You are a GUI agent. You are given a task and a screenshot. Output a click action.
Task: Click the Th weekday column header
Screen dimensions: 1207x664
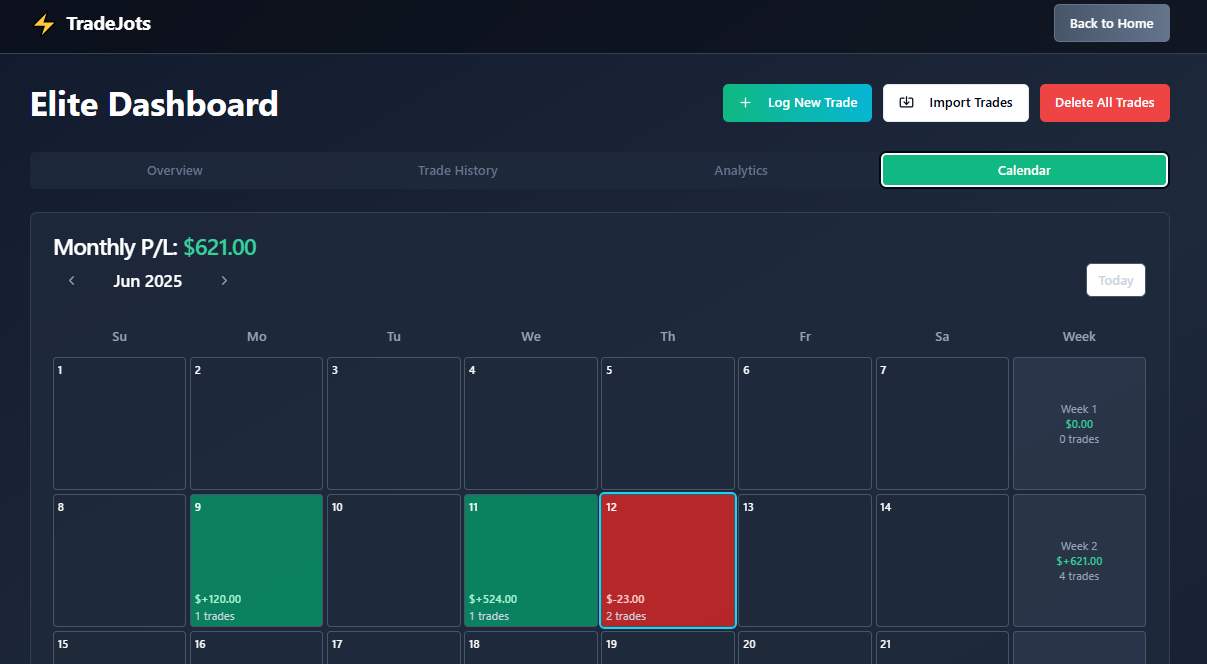click(x=668, y=336)
